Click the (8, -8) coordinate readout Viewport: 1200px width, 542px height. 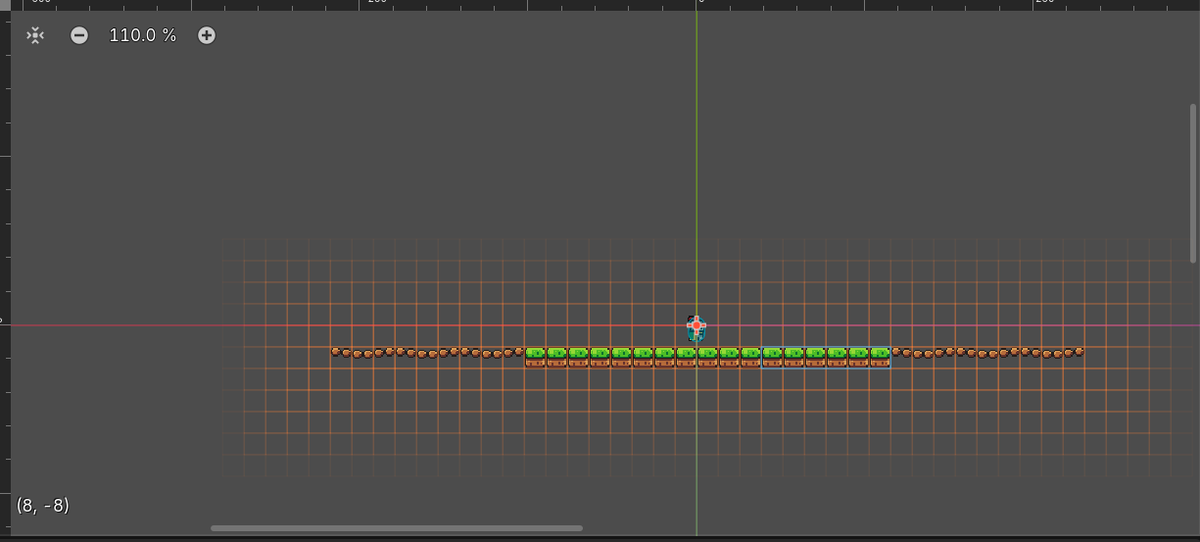pyautogui.click(x=42, y=505)
